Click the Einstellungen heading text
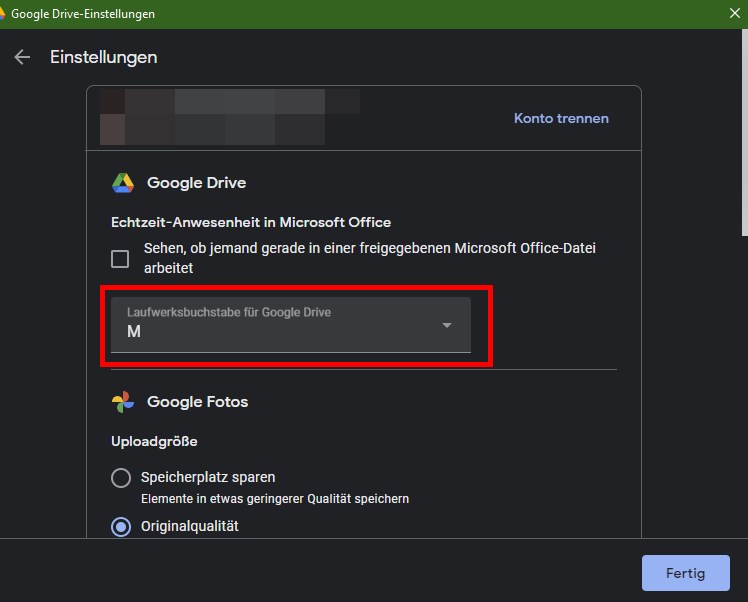Image resolution: width=748 pixels, height=602 pixels. coord(104,57)
